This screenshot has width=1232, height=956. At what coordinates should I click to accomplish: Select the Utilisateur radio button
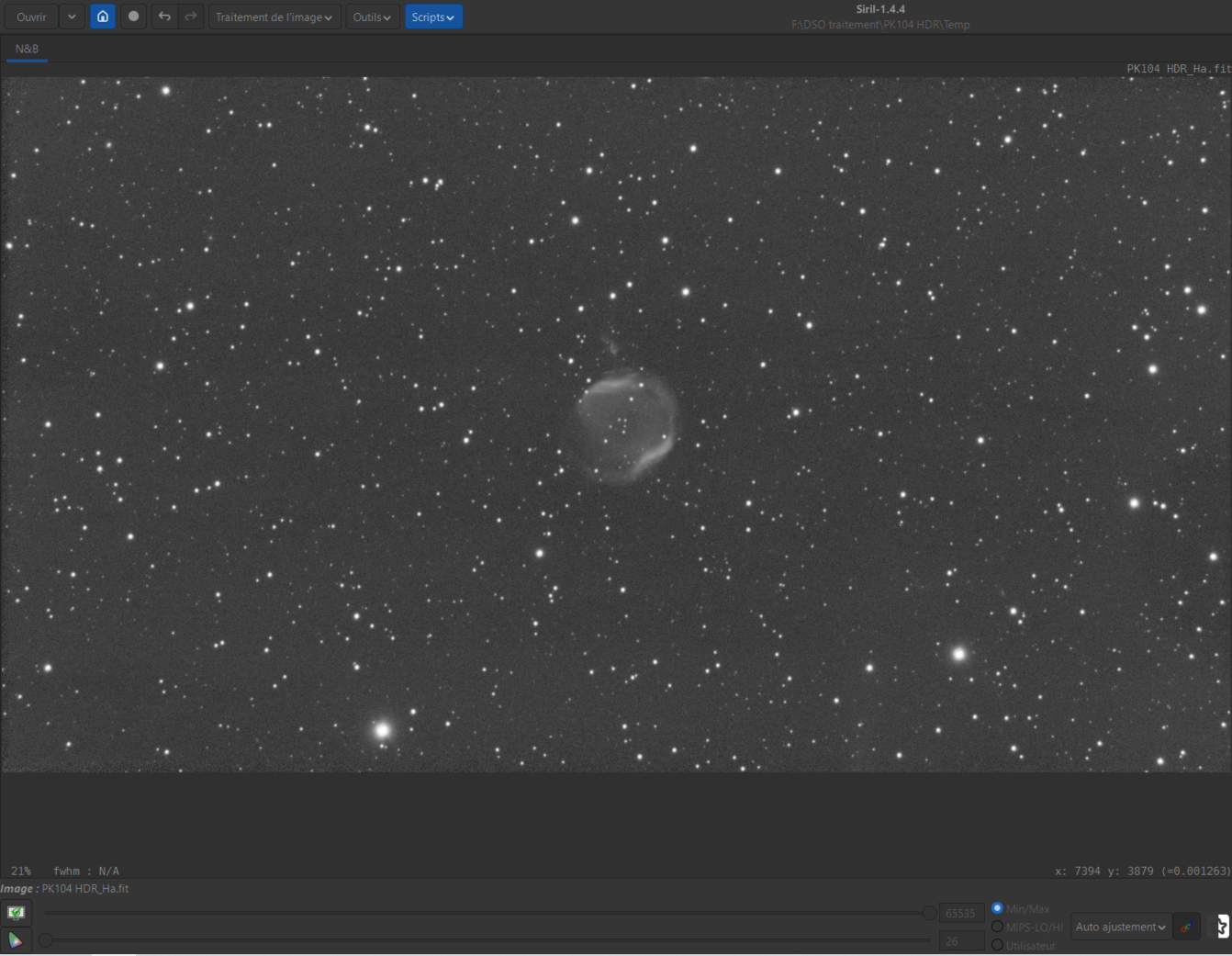click(997, 945)
